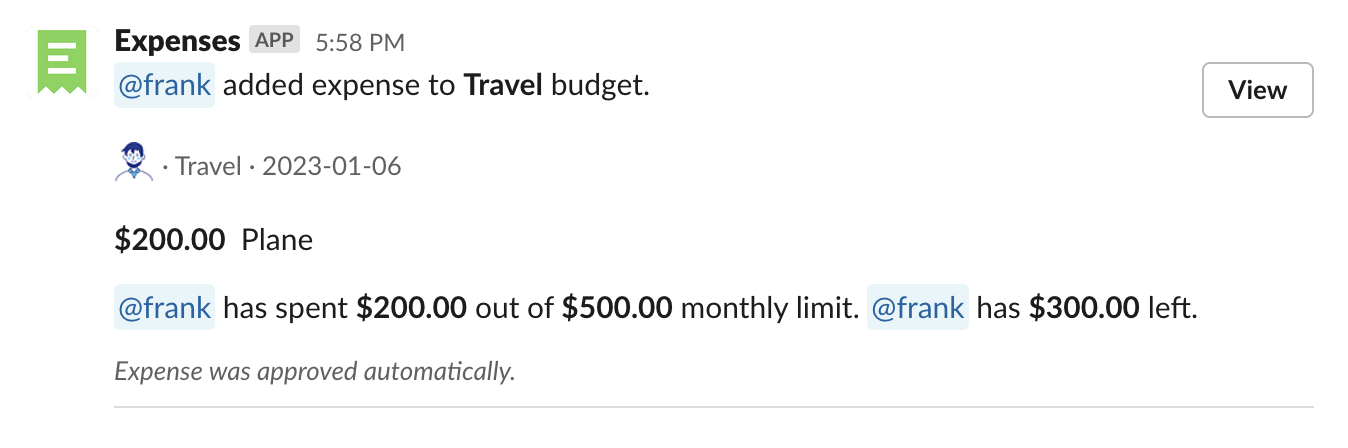The image size is (1348, 448).
Task: Click the @frank mention before "added expense"
Action: pyautogui.click(x=164, y=87)
